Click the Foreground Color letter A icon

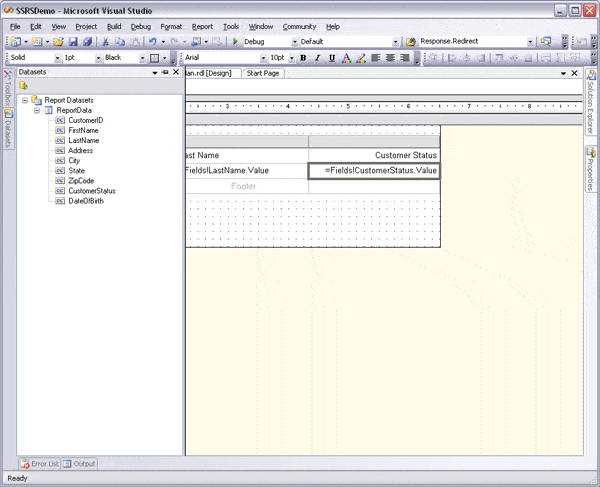[x=346, y=58]
